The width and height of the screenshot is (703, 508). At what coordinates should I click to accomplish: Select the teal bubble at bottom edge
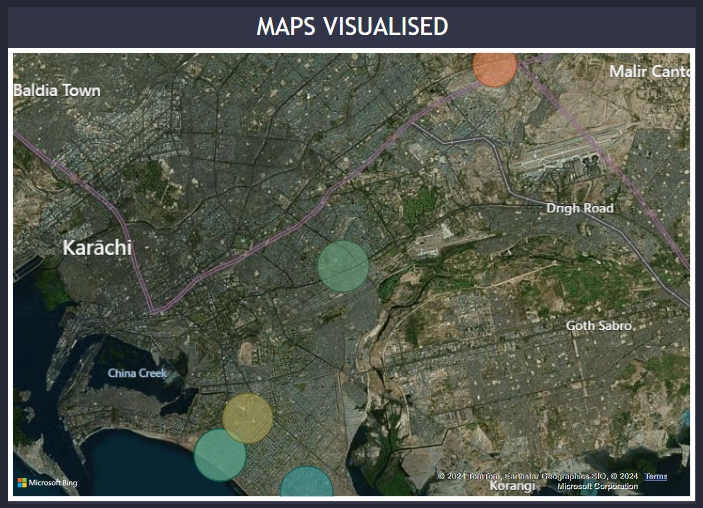click(306, 484)
